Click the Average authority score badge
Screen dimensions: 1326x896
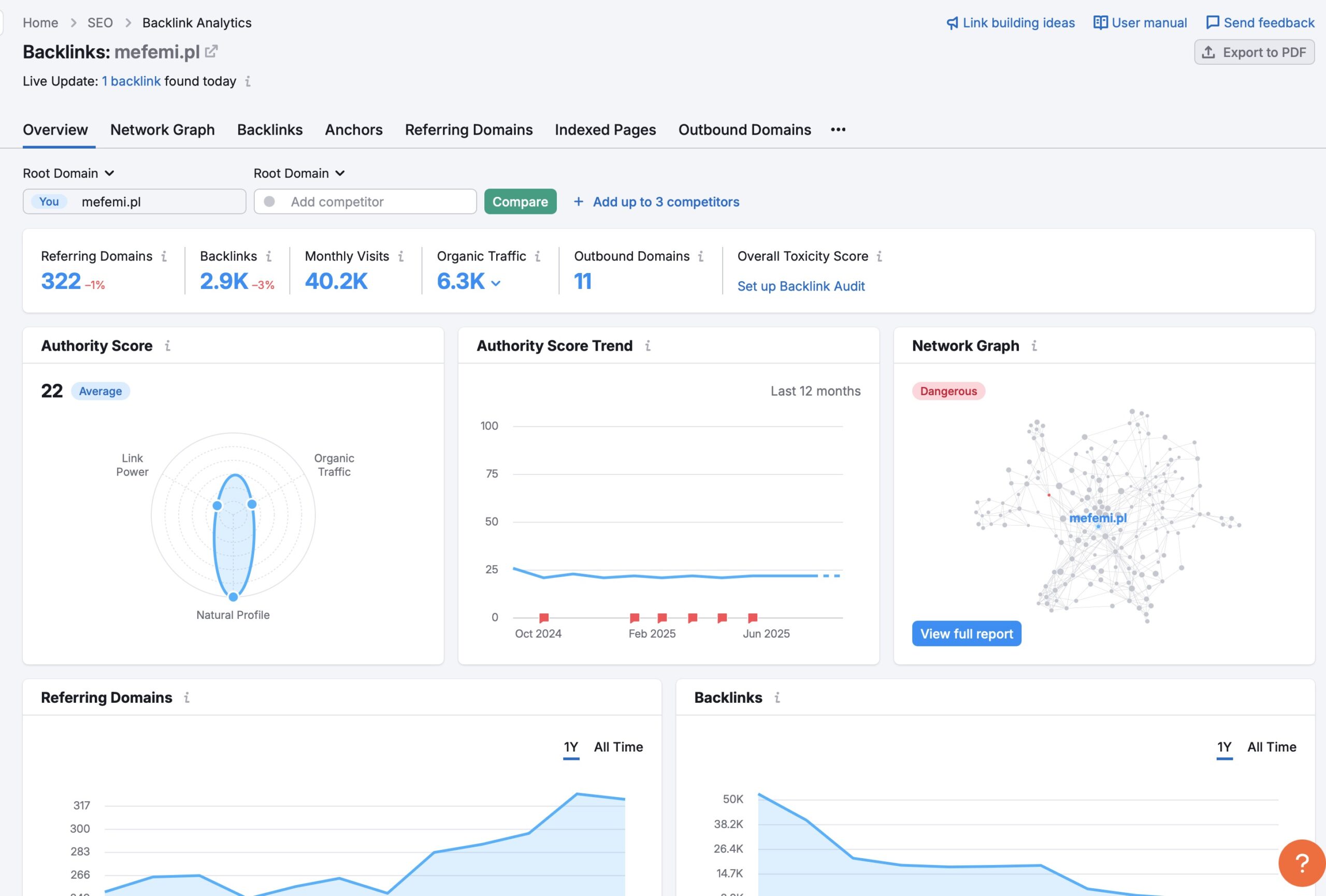(100, 391)
